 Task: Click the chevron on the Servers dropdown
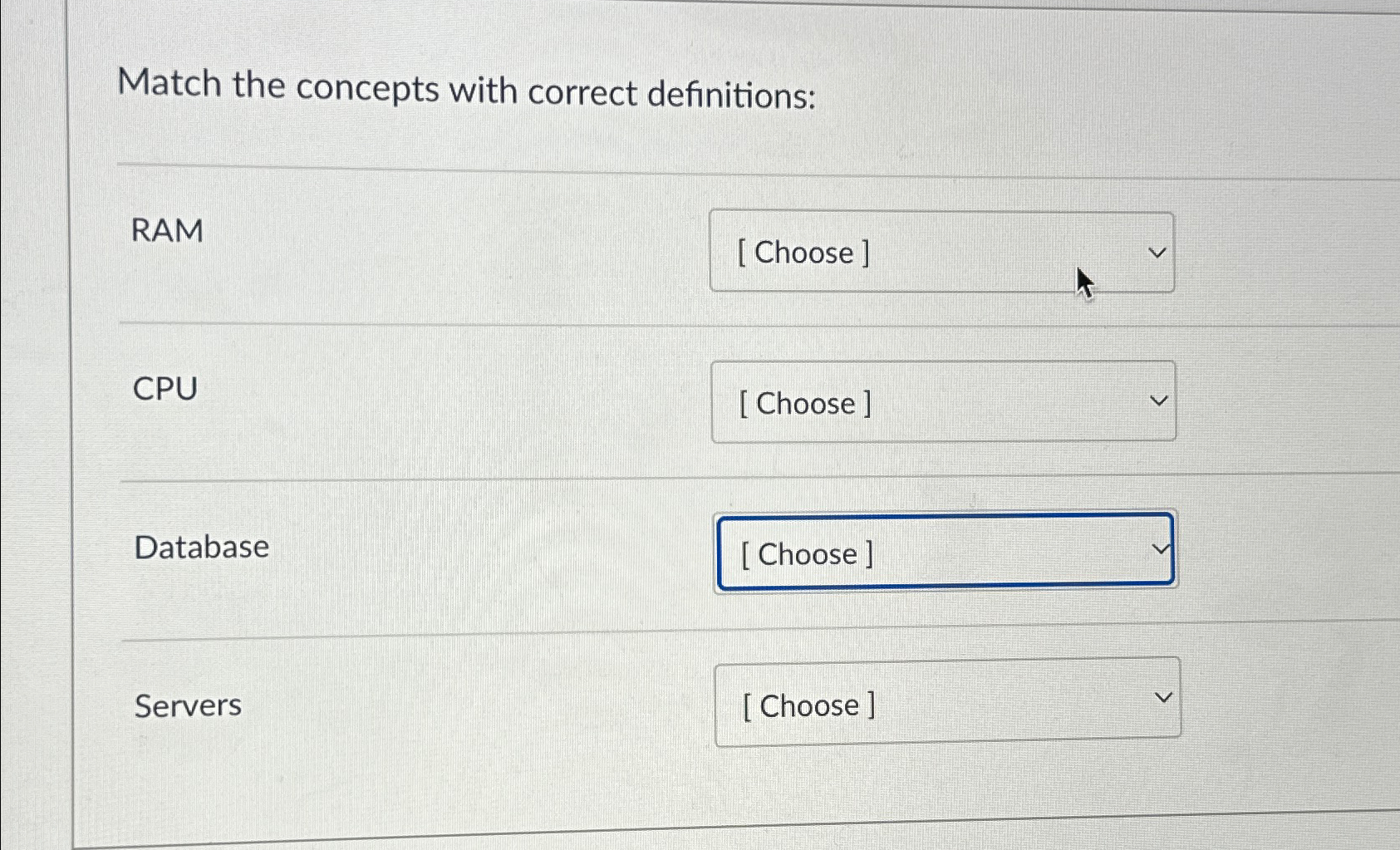pos(1164,698)
